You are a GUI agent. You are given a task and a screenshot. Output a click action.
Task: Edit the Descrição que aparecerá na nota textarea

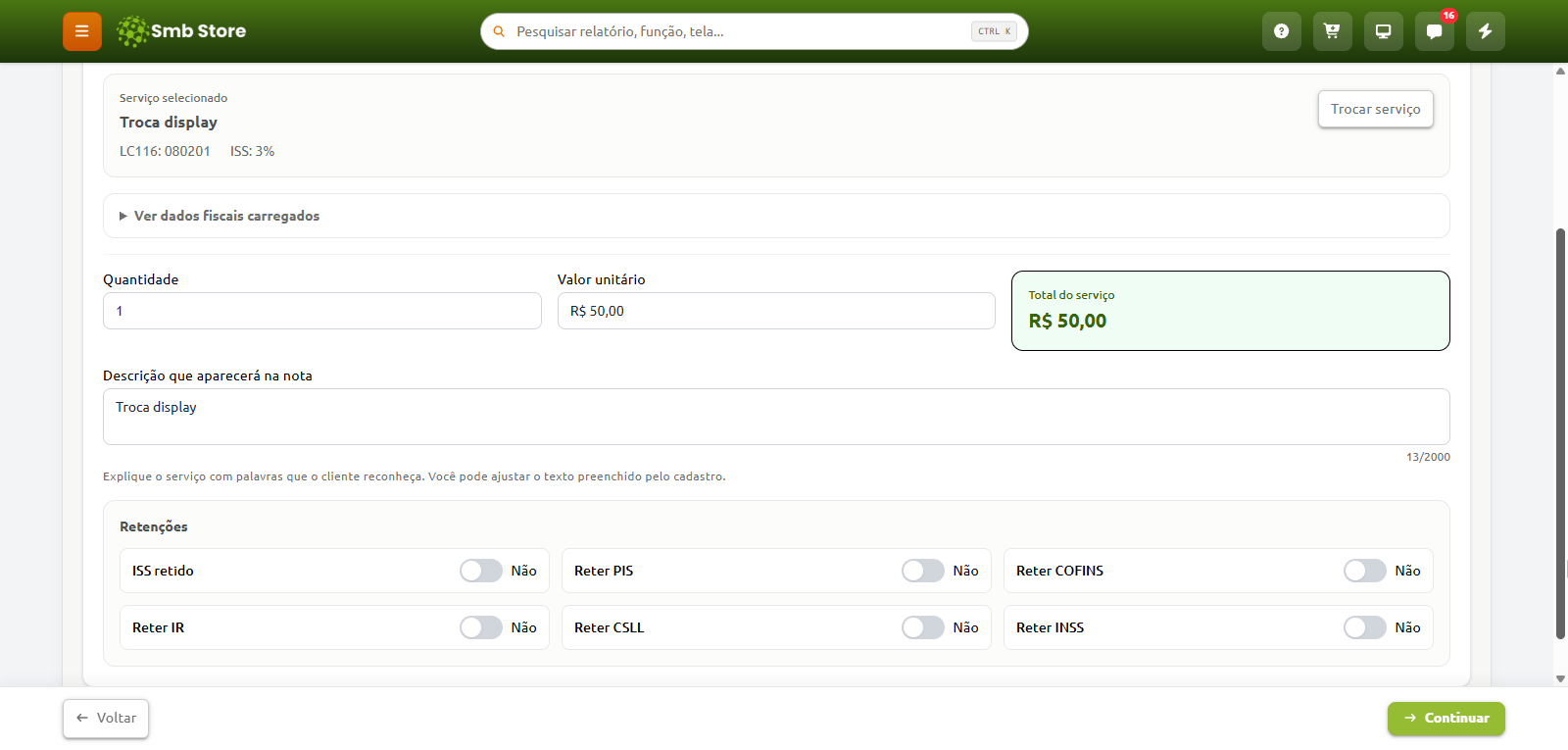[776, 417]
